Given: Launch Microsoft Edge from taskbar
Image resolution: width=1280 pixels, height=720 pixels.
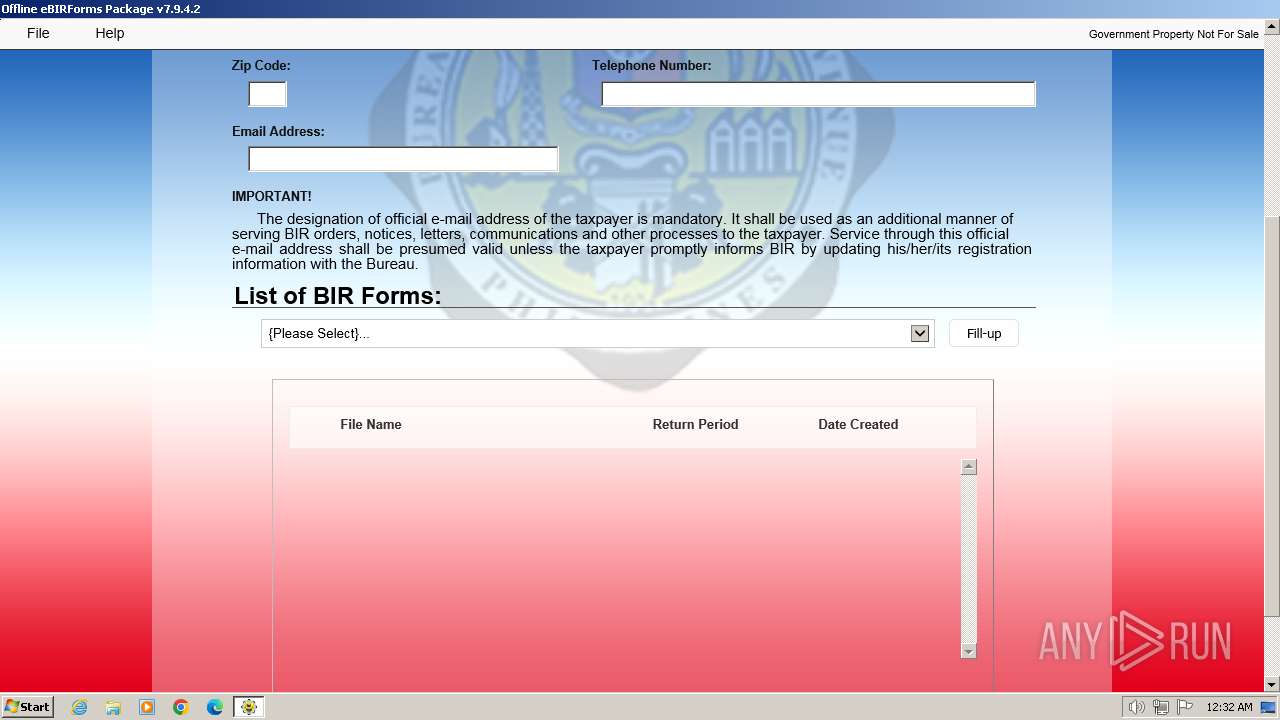Looking at the screenshot, I should [x=215, y=707].
